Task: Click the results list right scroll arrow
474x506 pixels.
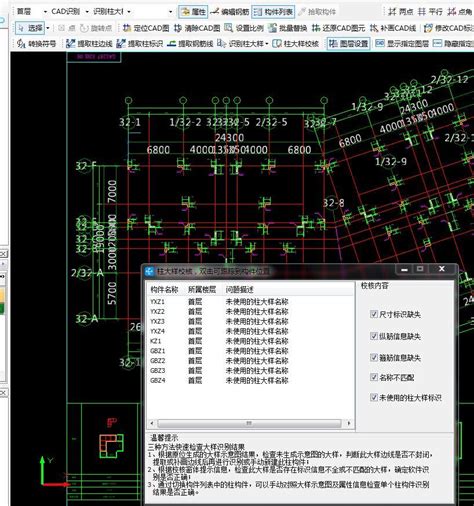Action: (x=349, y=423)
